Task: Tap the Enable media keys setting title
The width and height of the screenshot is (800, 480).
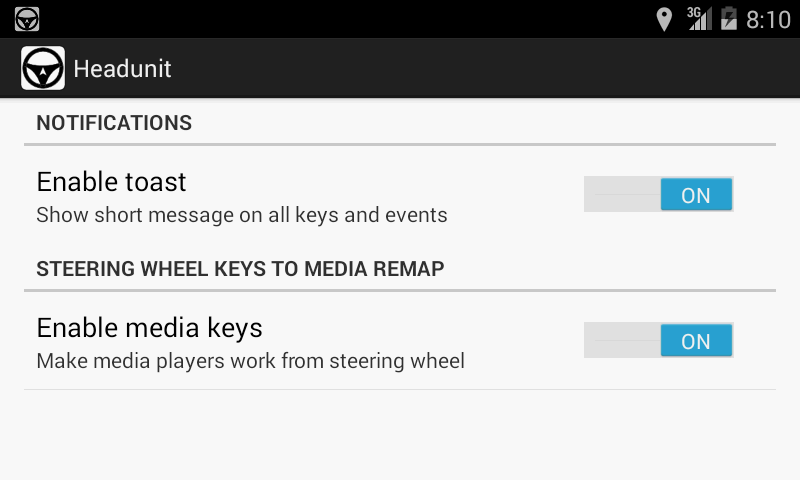Action: pyautogui.click(x=149, y=328)
